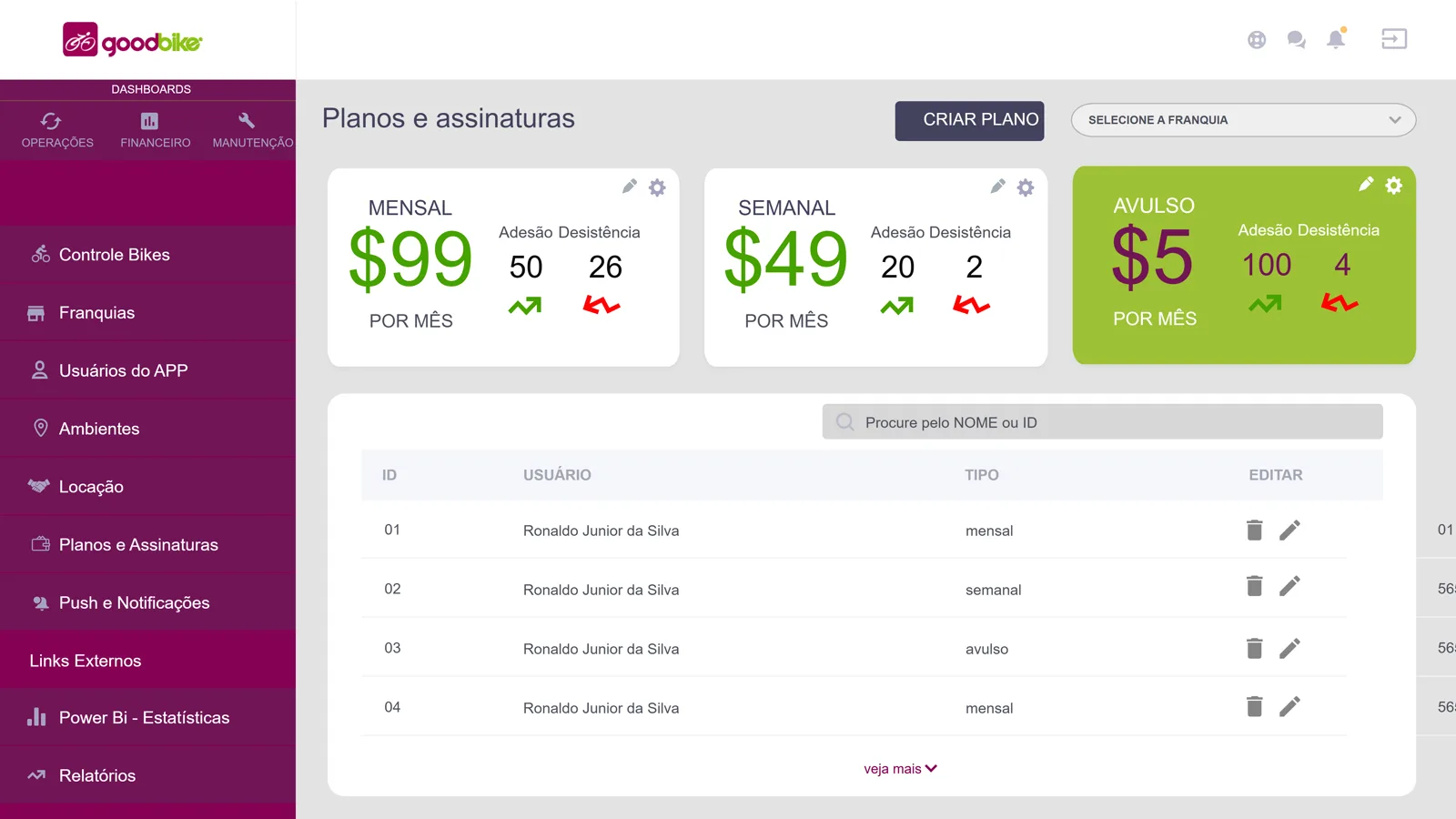Click the logout exit icon
The image size is (1456, 819).
[1394, 39]
